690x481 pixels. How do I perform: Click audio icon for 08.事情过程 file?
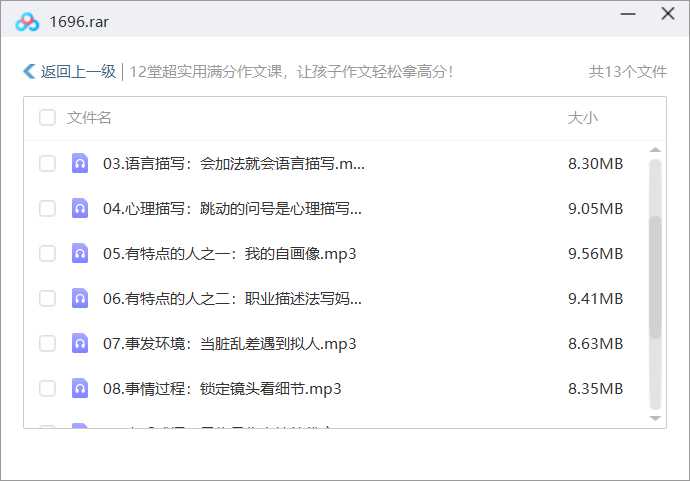pyautogui.click(x=80, y=389)
